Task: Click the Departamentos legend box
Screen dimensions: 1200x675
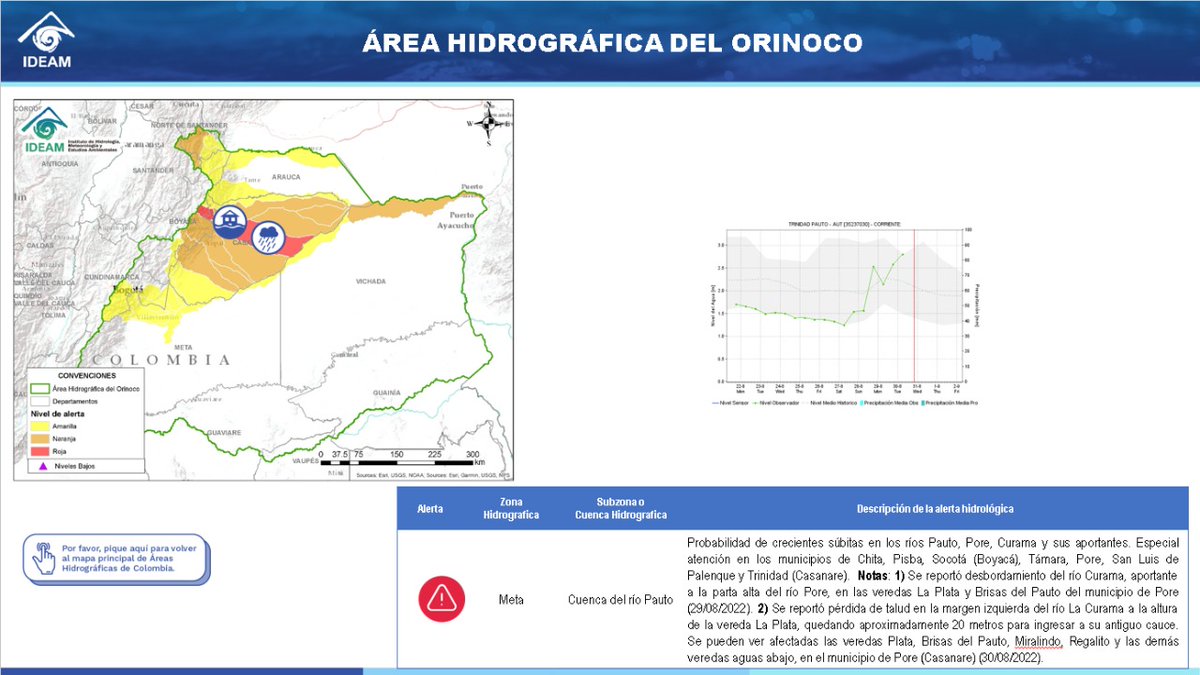Action: 40,402
